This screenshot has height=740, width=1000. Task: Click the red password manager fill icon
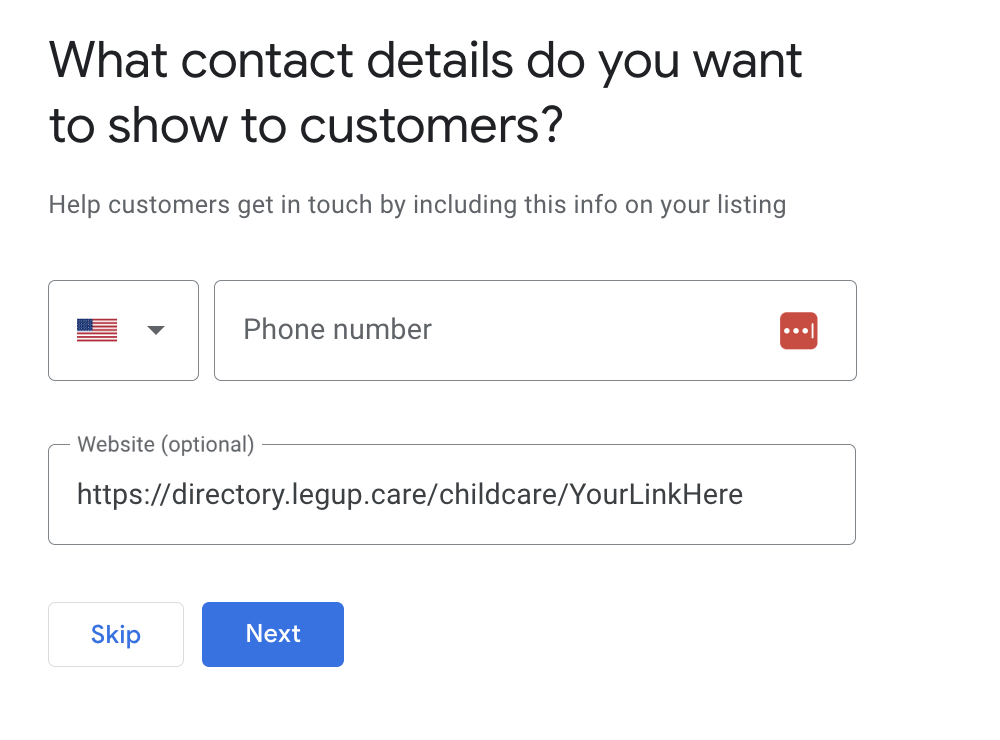pos(798,331)
